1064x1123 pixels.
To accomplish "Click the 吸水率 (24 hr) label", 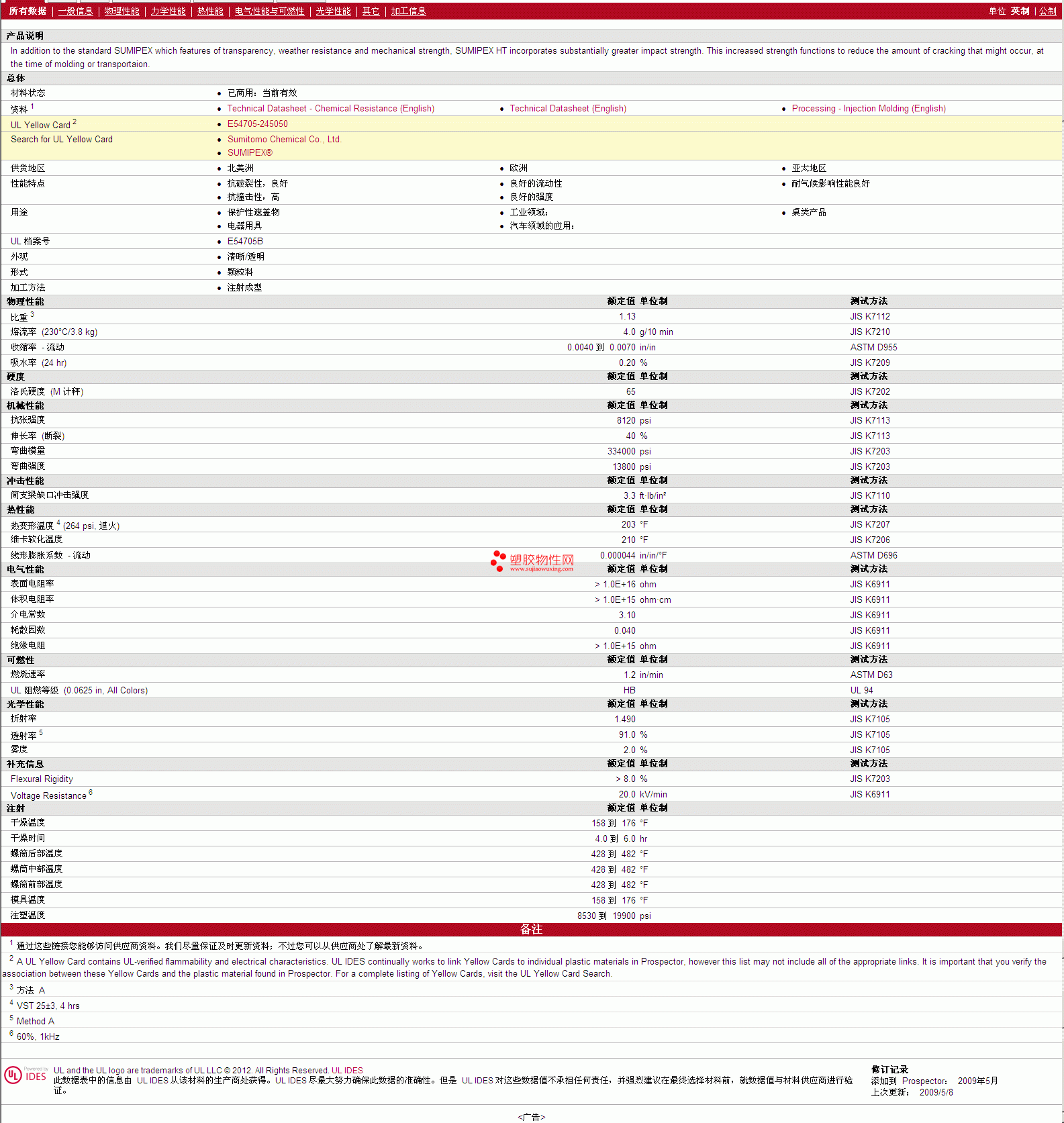I will pyautogui.click(x=38, y=362).
